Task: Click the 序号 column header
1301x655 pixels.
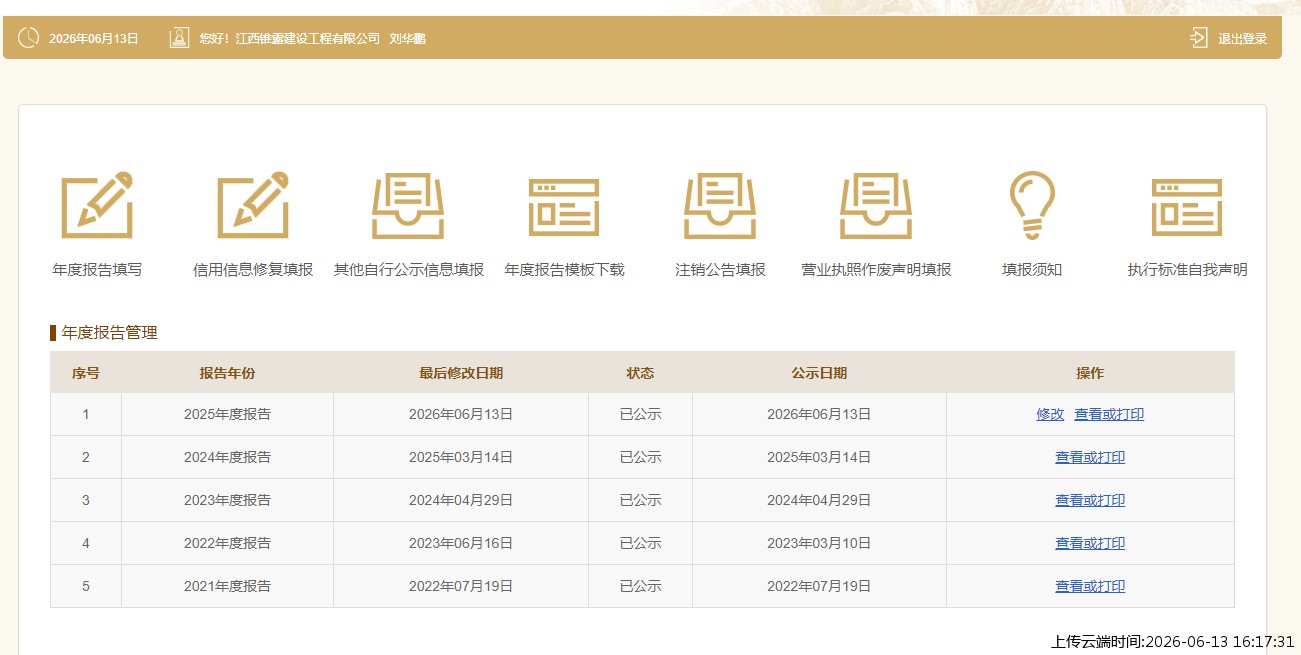Action: pos(86,373)
